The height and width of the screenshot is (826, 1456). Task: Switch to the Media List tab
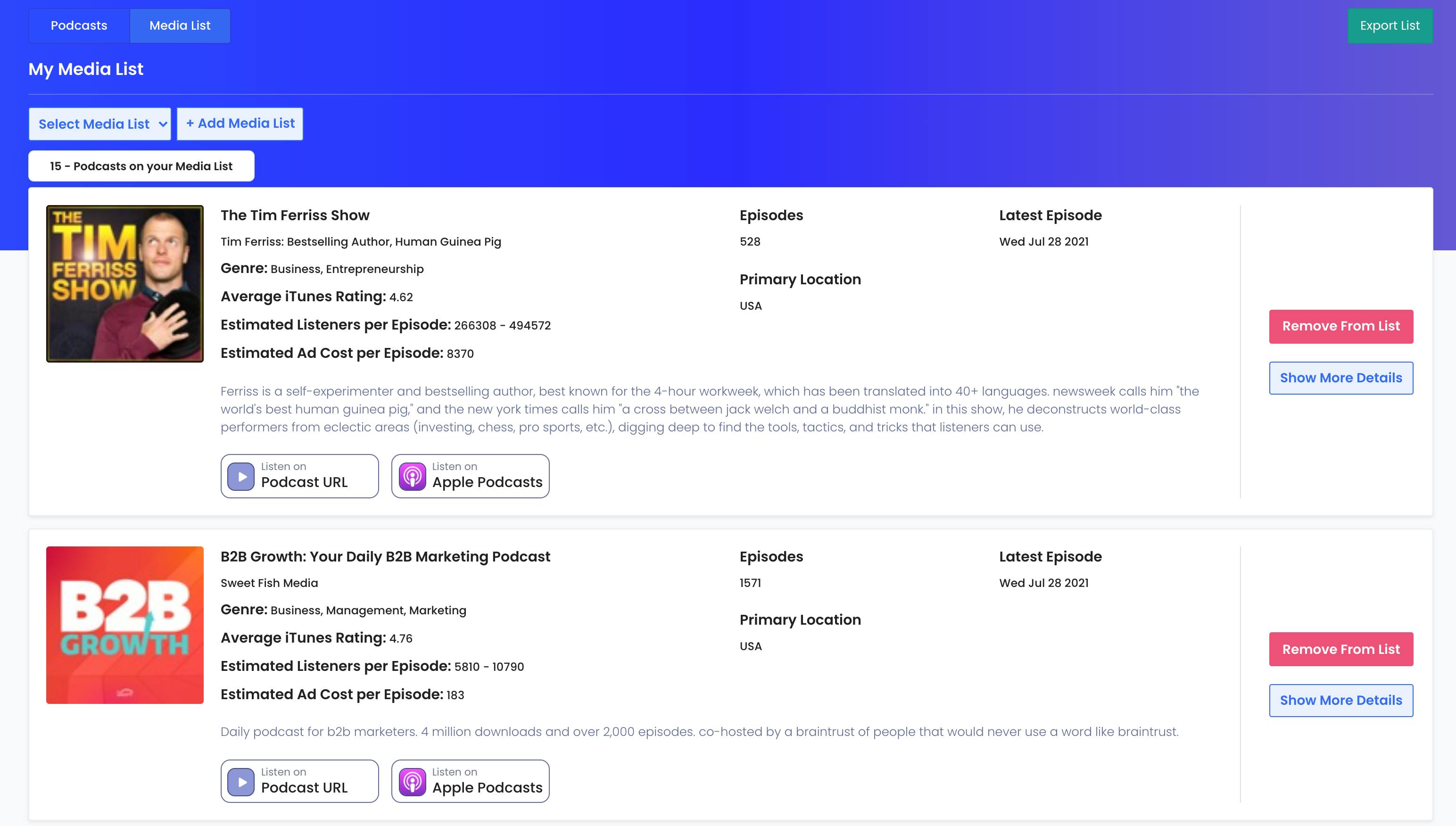click(180, 25)
